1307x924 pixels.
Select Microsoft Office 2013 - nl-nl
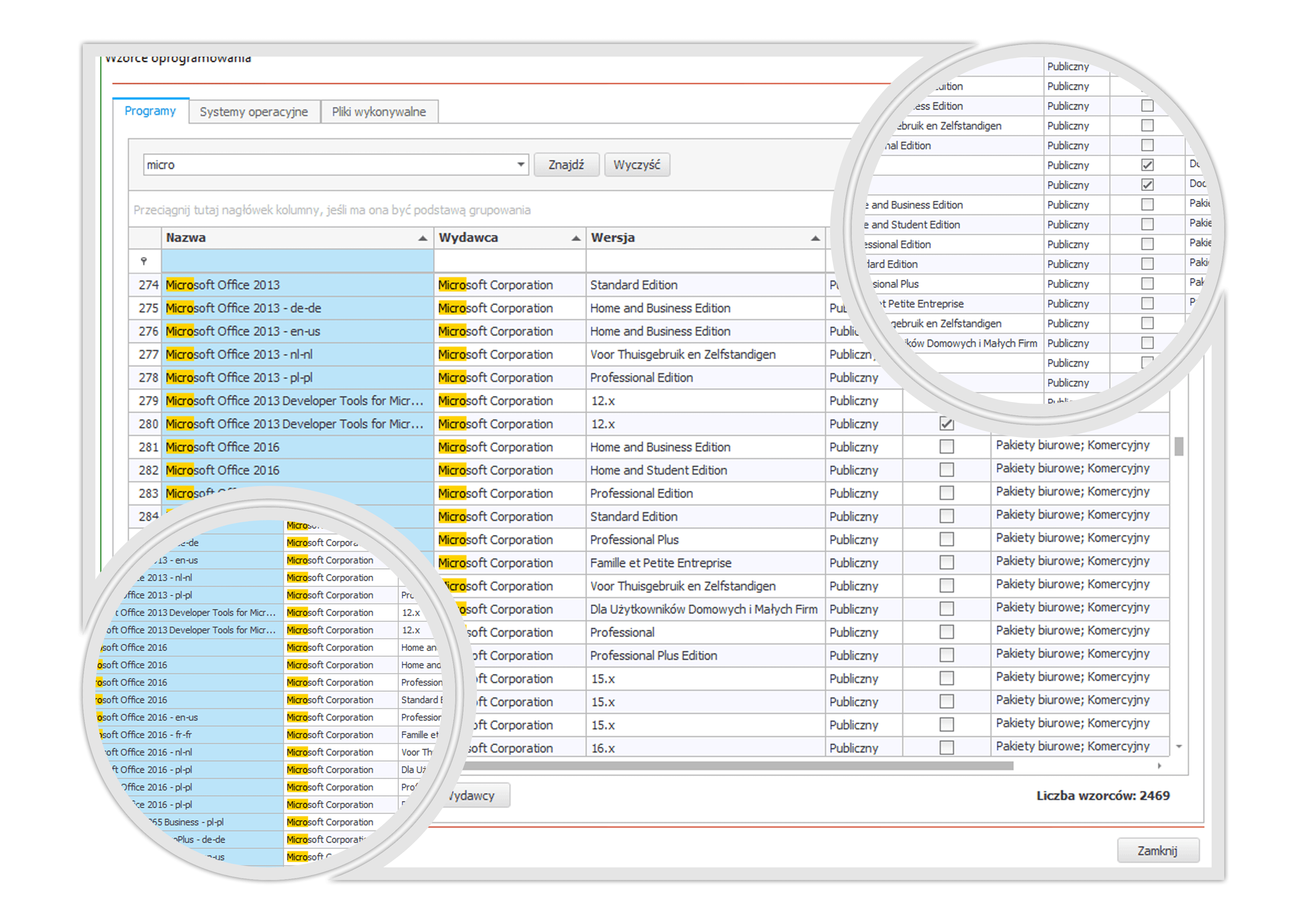click(x=297, y=355)
